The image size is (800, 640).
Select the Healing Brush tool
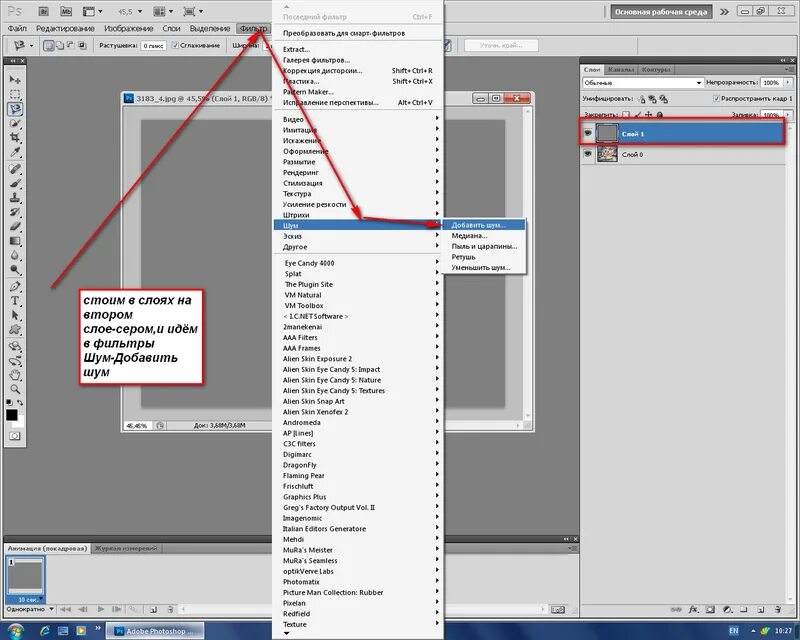15,169
